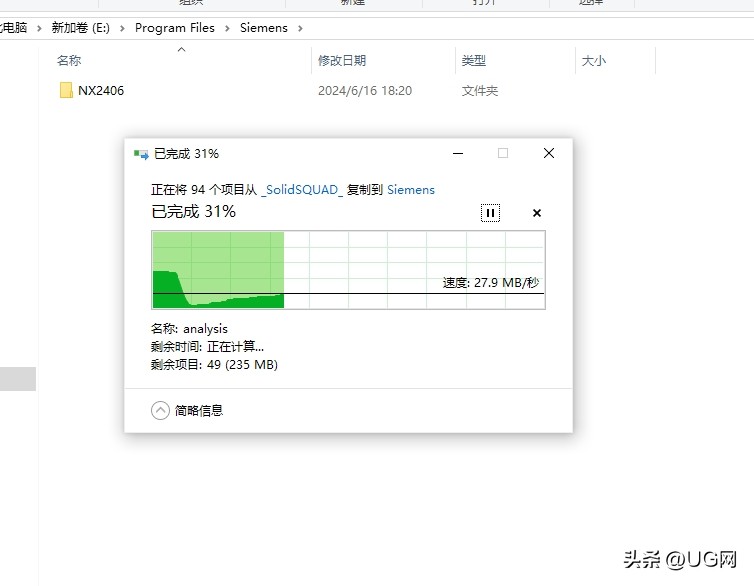Pause the file copy operation
Screen dimensions: 754x586
click(490, 213)
